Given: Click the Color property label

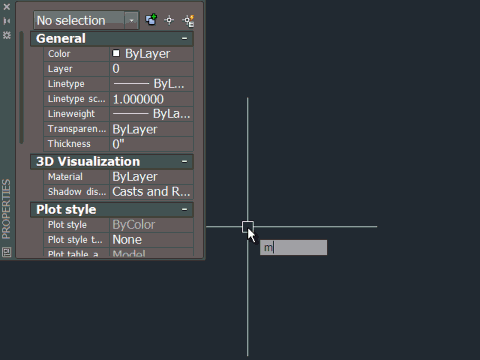Looking at the screenshot, I should pyautogui.click(x=59, y=54).
